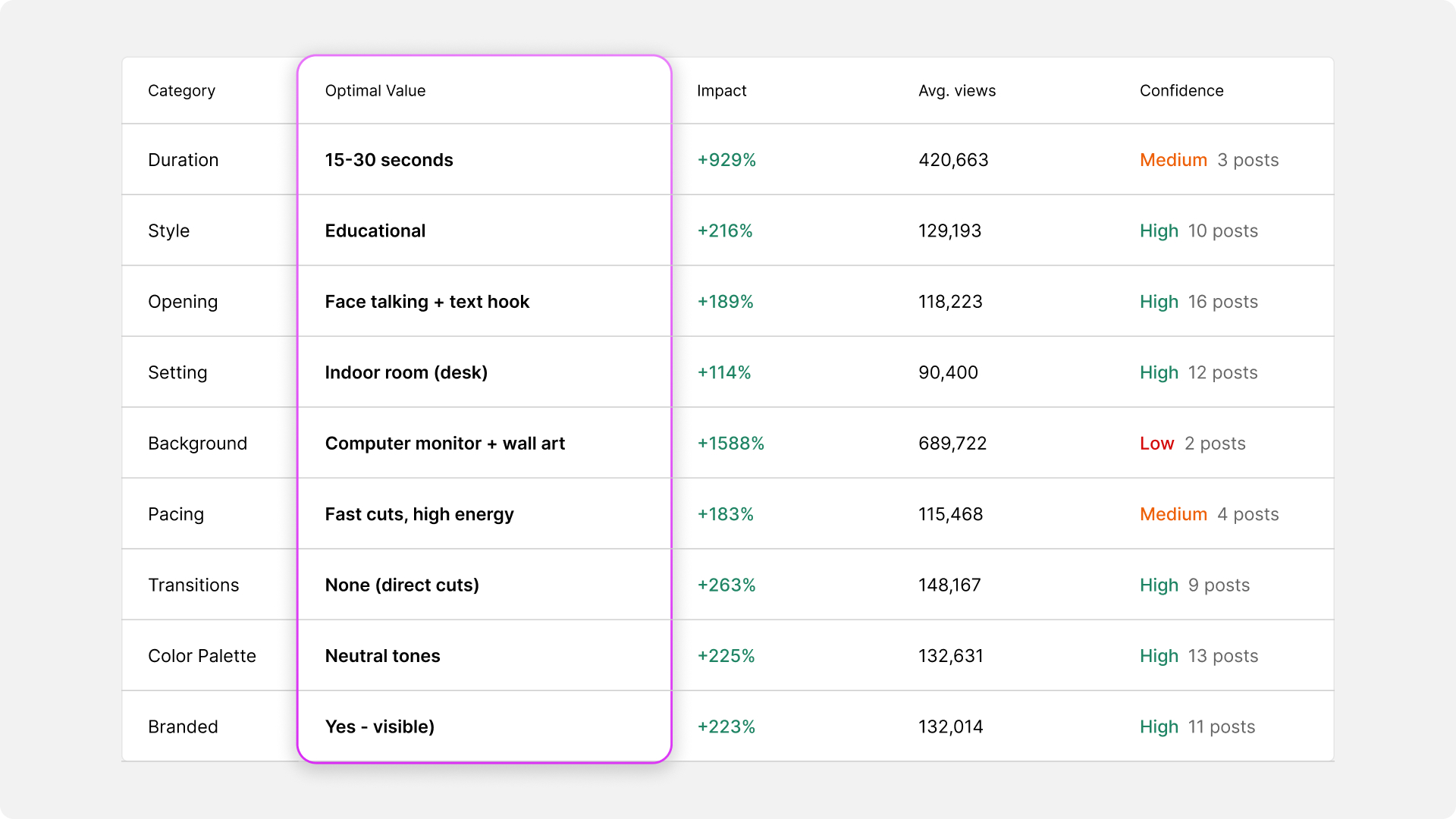Click the Educational style value
This screenshot has width=1456, height=819.
pos(375,231)
